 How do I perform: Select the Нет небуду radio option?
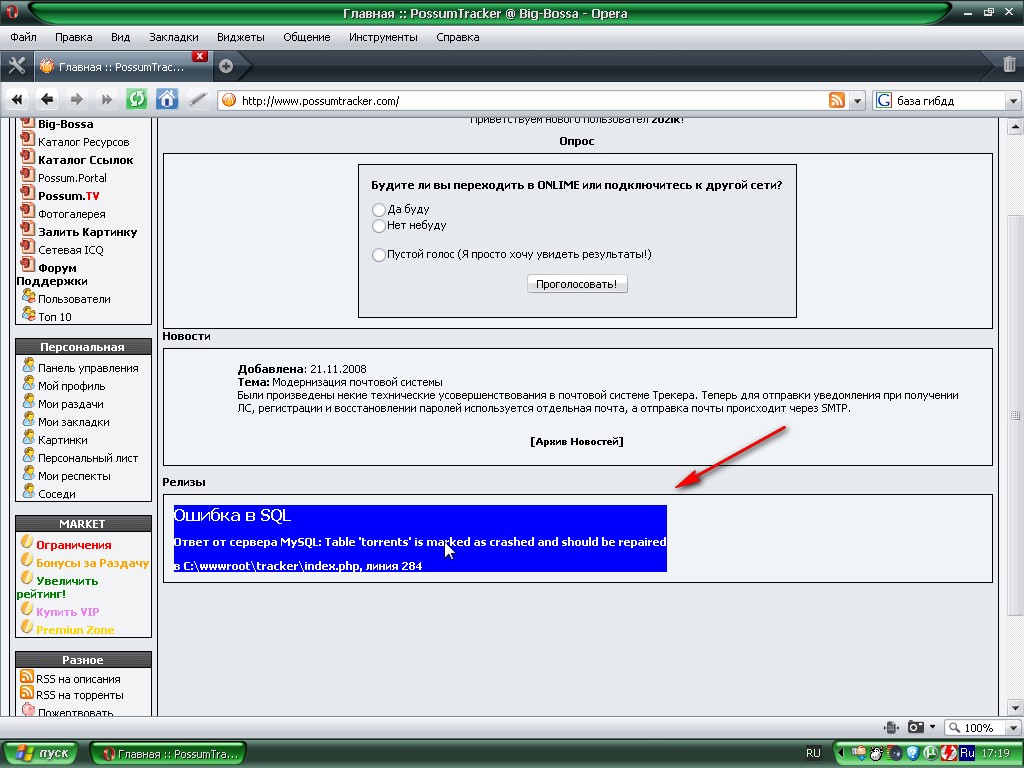378,226
